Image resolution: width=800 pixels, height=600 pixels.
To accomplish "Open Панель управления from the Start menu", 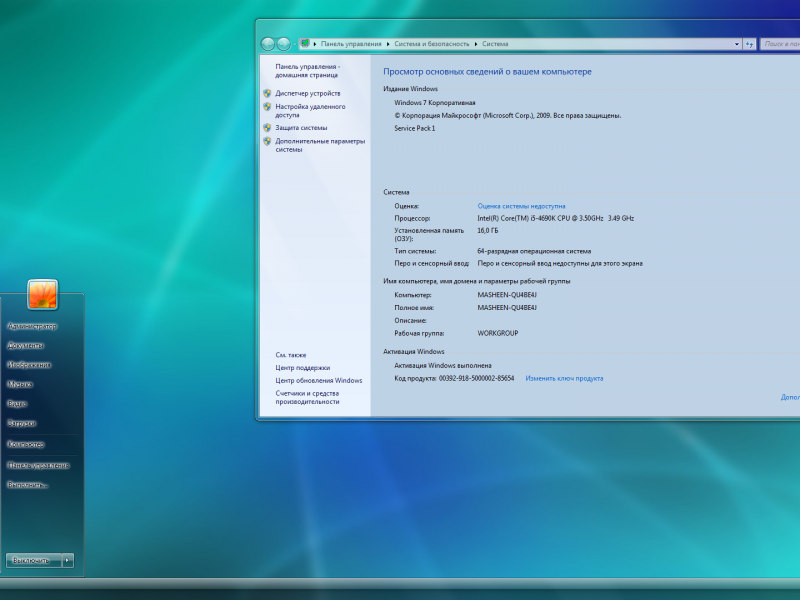I will click(38, 465).
